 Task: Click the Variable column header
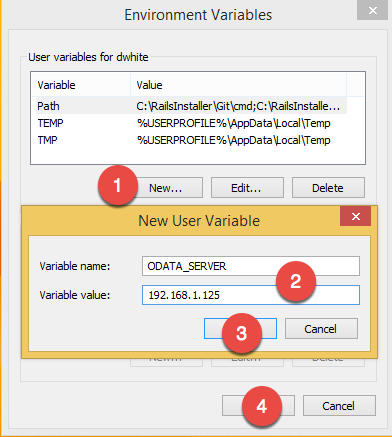coord(80,85)
